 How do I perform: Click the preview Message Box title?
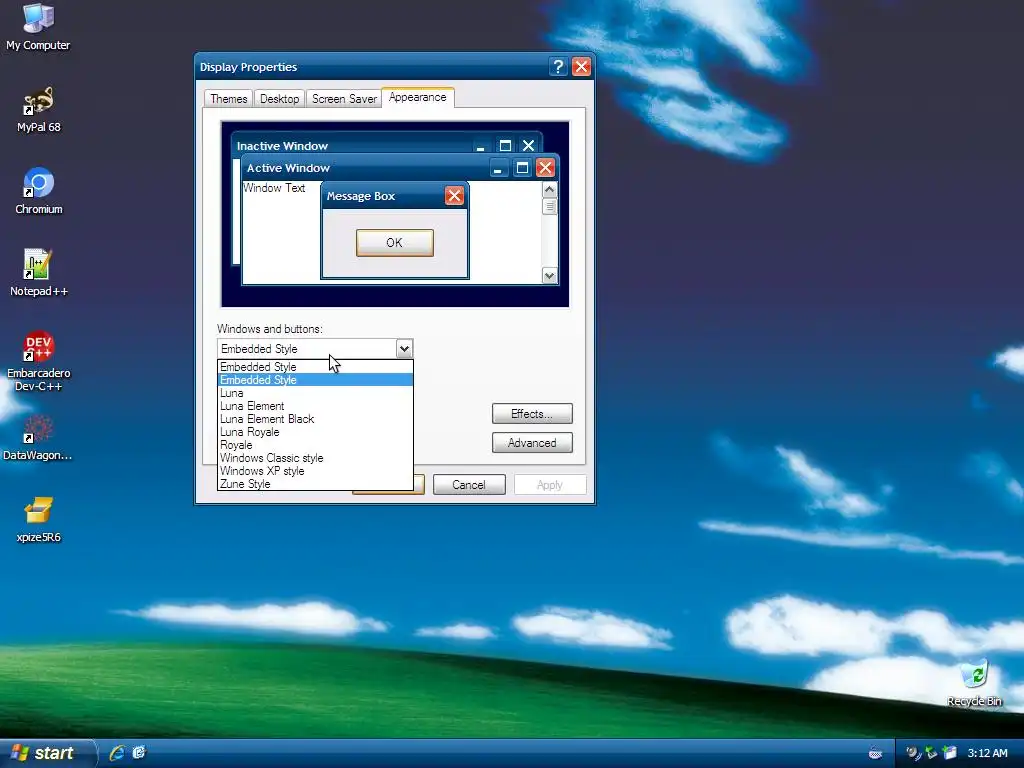360,196
